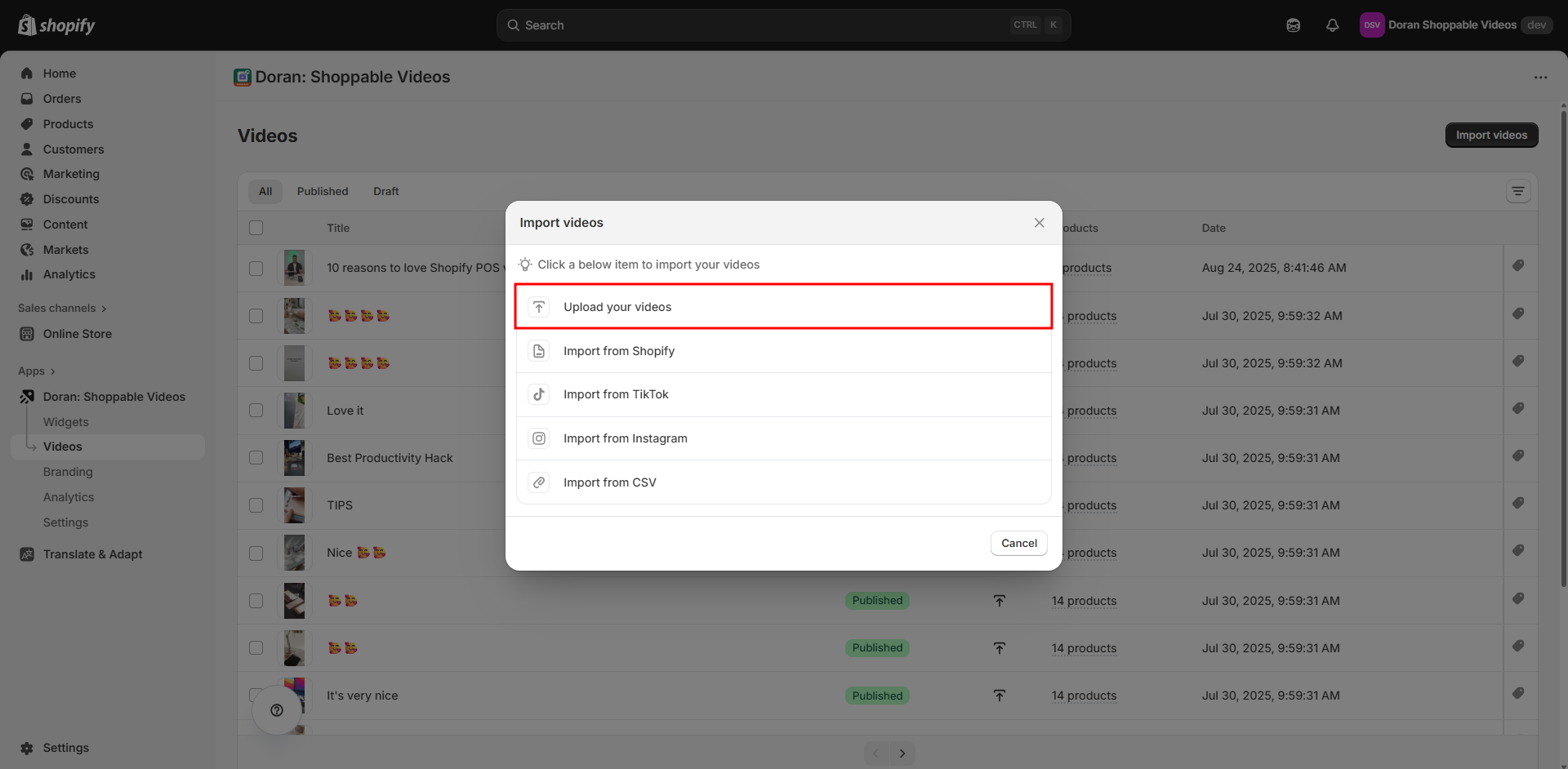Screen dimensions: 1568x769
Task: Click Import videos button
Action: click(1491, 135)
